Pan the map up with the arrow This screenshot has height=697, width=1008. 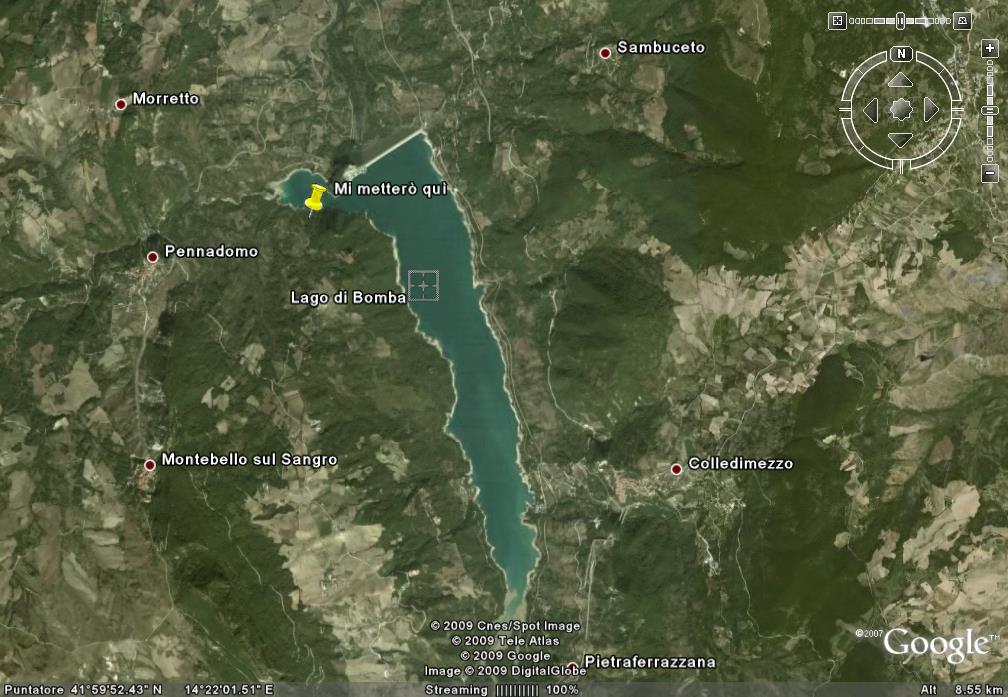[900, 80]
